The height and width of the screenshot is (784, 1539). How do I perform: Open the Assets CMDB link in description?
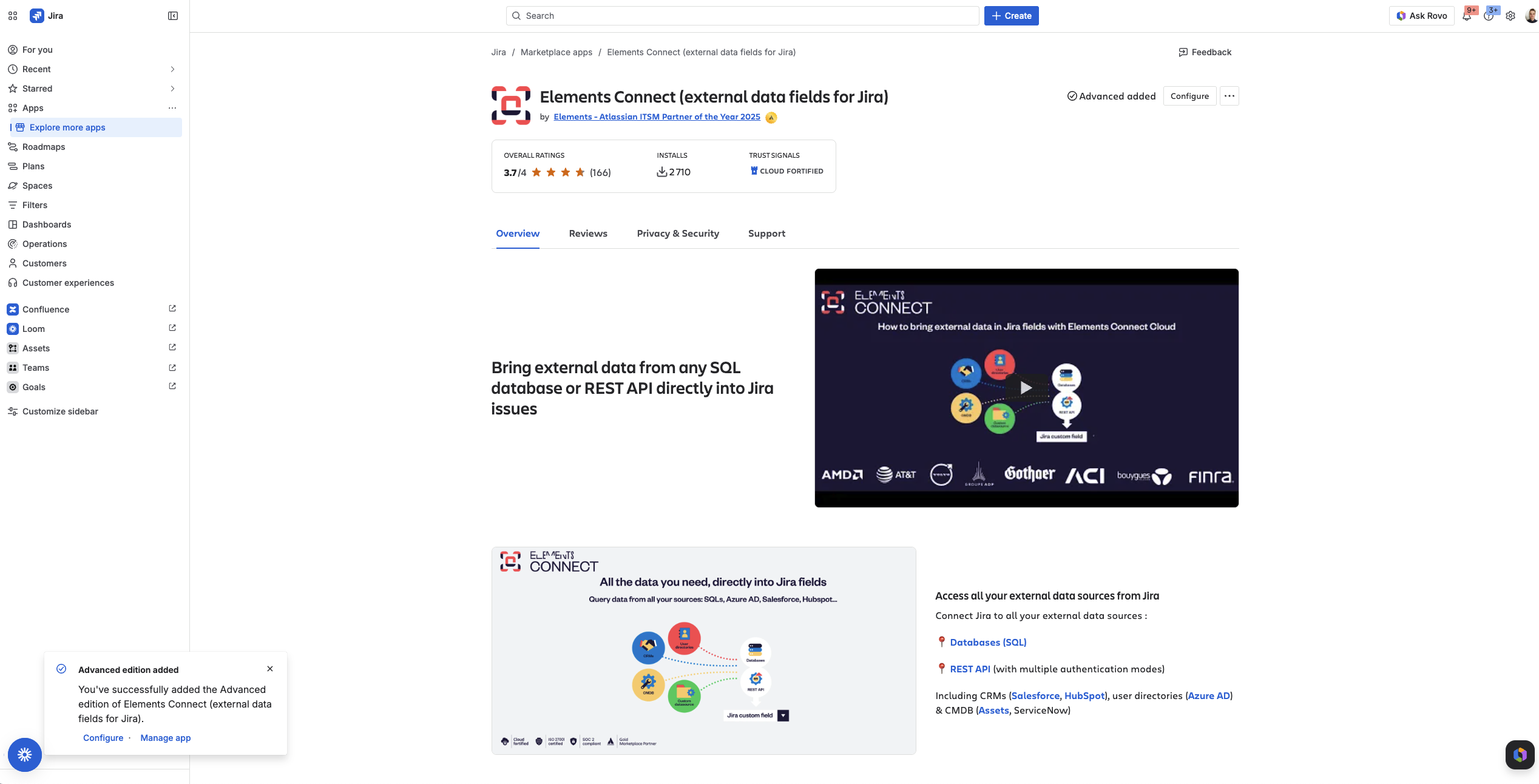(x=993, y=711)
